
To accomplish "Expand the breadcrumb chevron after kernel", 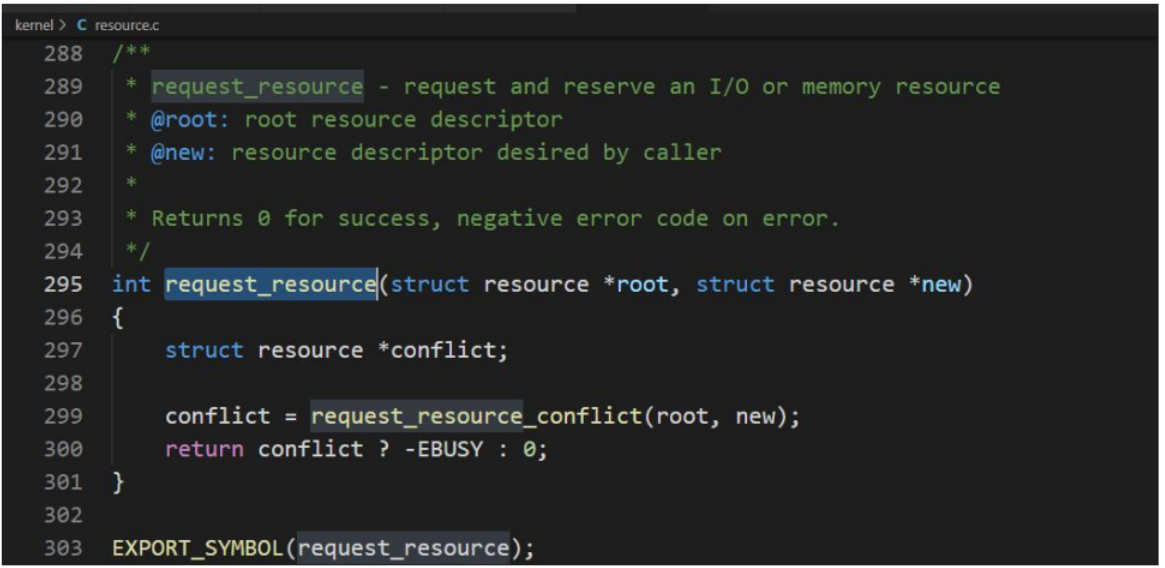I will pyautogui.click(x=62, y=26).
